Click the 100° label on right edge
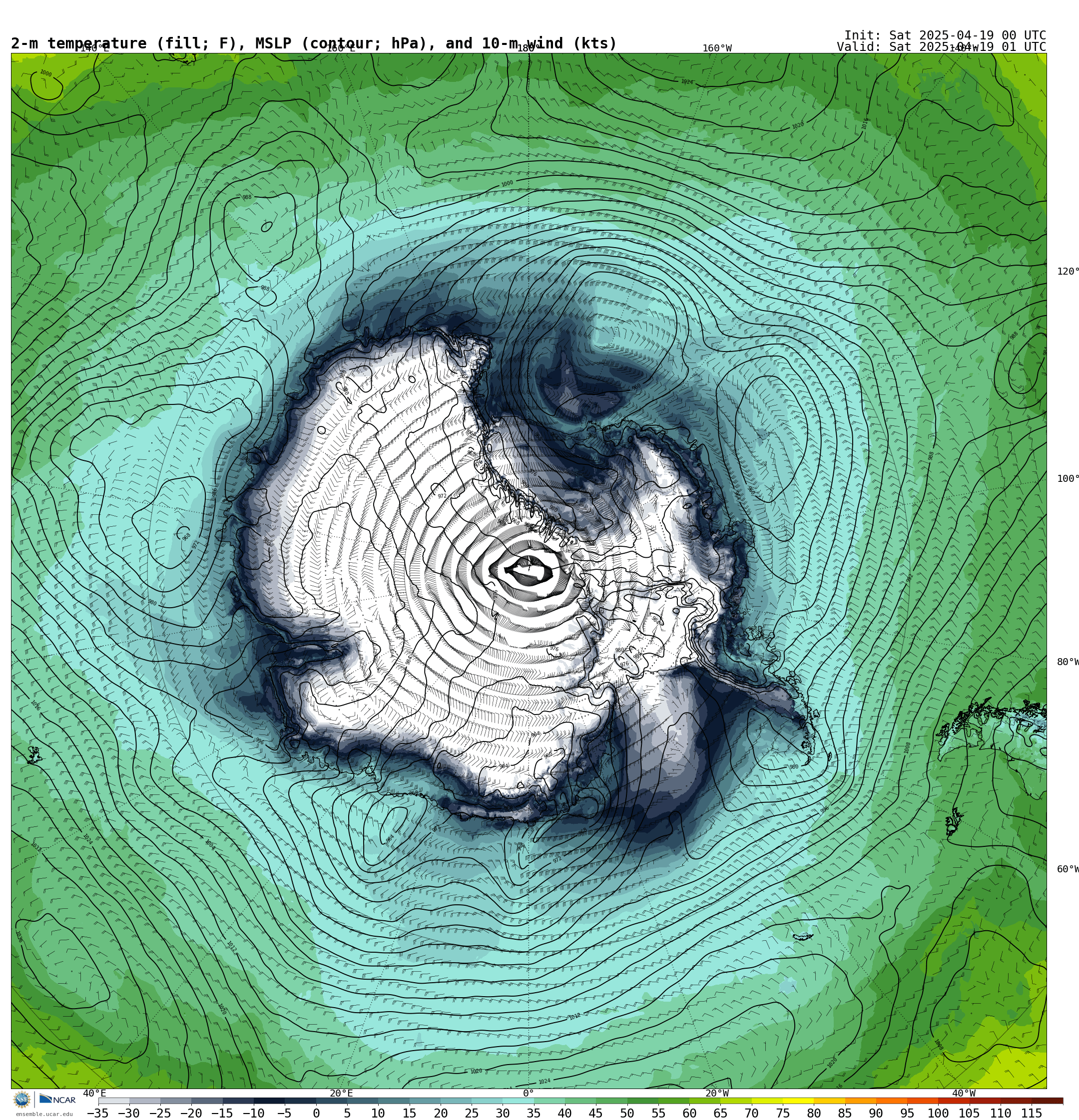Image resolution: width=1079 pixels, height=1120 pixels. click(x=1068, y=479)
